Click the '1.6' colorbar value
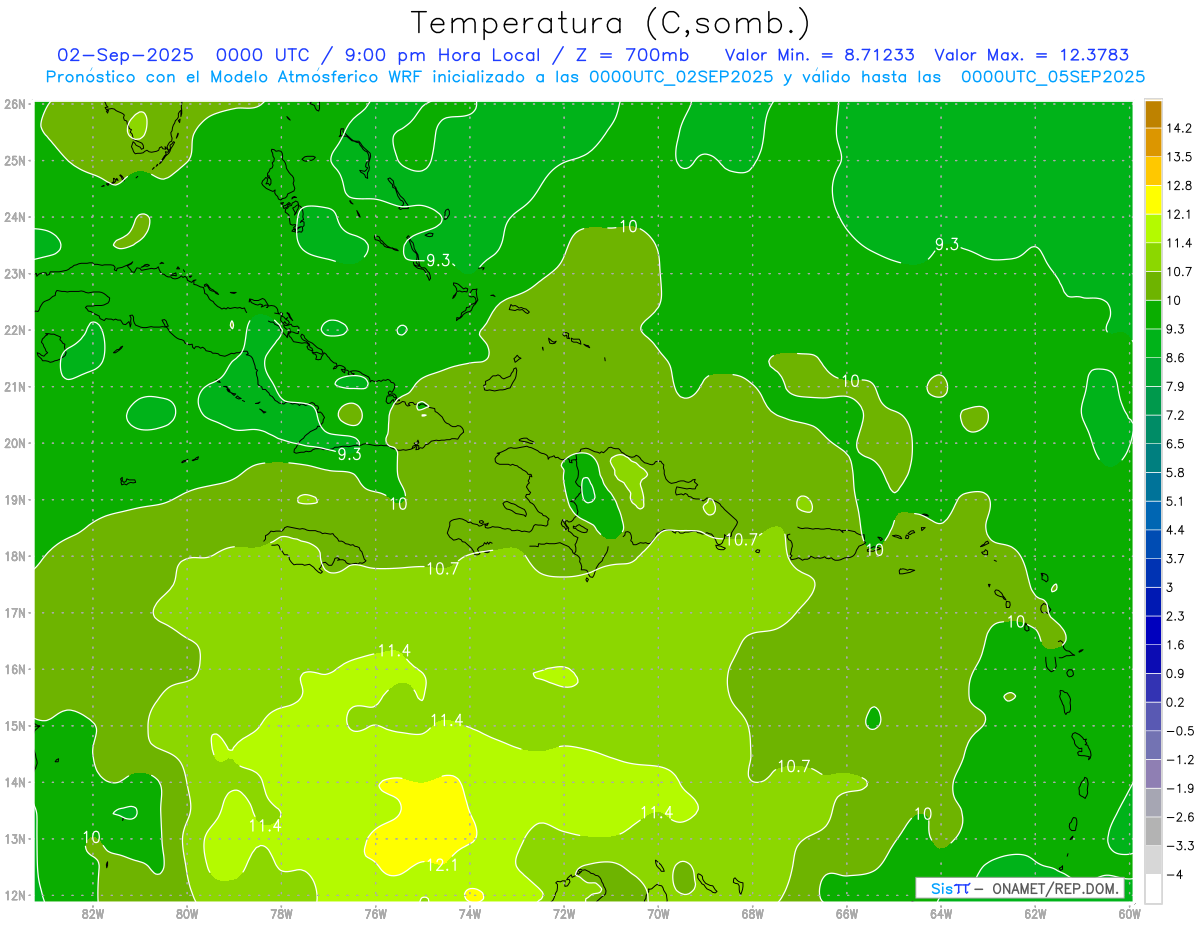 (x=1175, y=645)
